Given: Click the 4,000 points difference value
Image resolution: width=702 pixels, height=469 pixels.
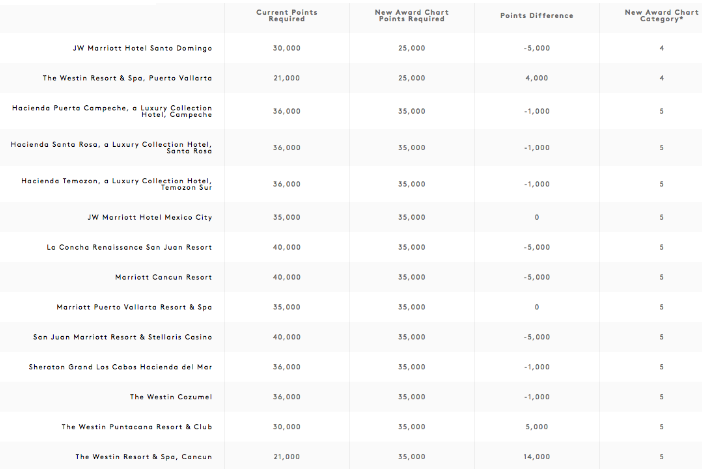Looking at the screenshot, I should (536, 78).
